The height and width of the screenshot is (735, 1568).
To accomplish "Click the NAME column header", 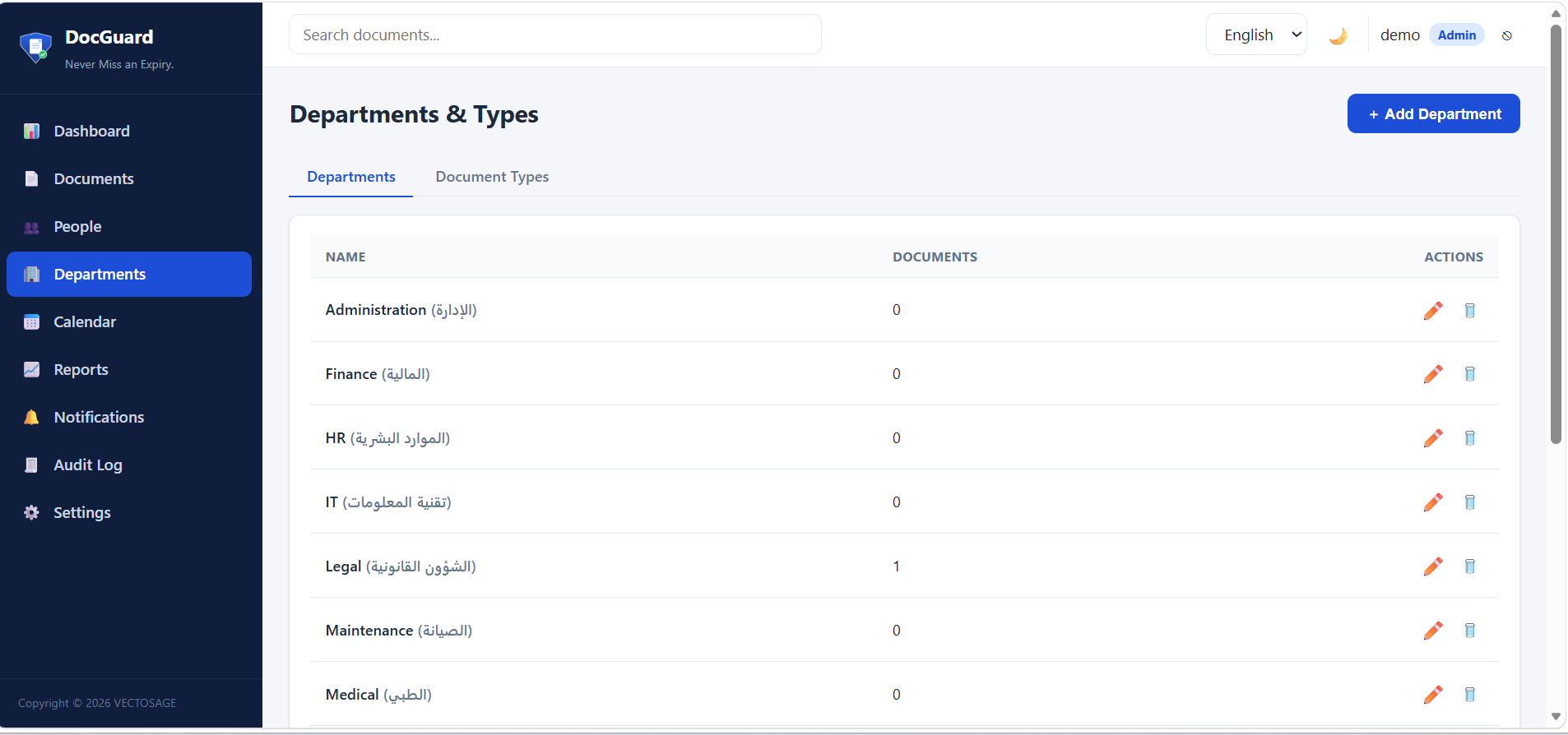I will point(346,257).
